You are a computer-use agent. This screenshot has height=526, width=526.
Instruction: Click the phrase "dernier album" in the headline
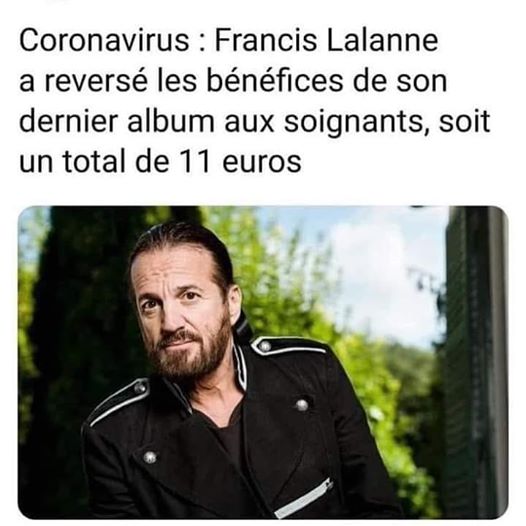(117, 121)
